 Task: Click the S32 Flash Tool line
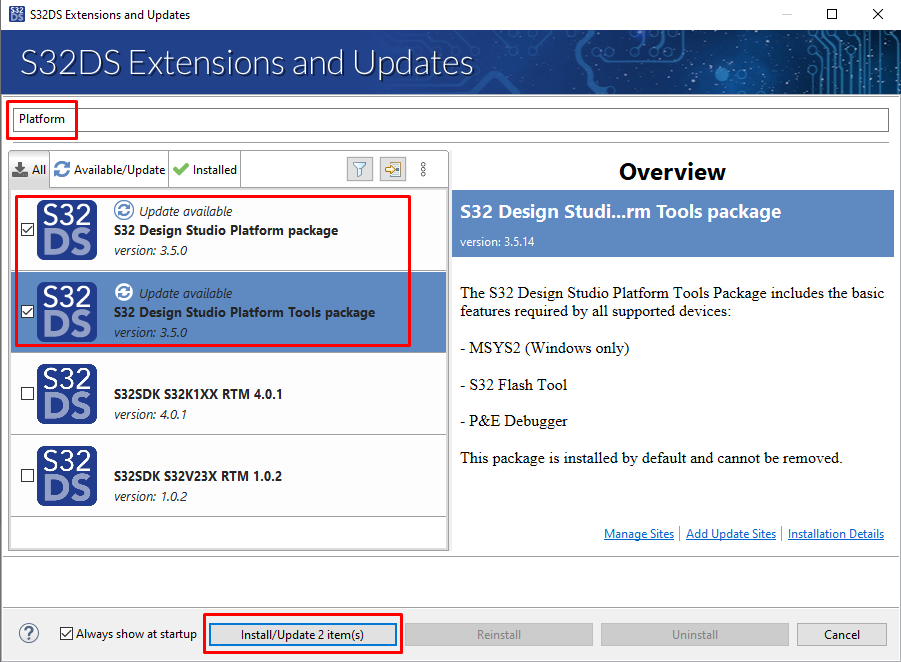click(514, 384)
